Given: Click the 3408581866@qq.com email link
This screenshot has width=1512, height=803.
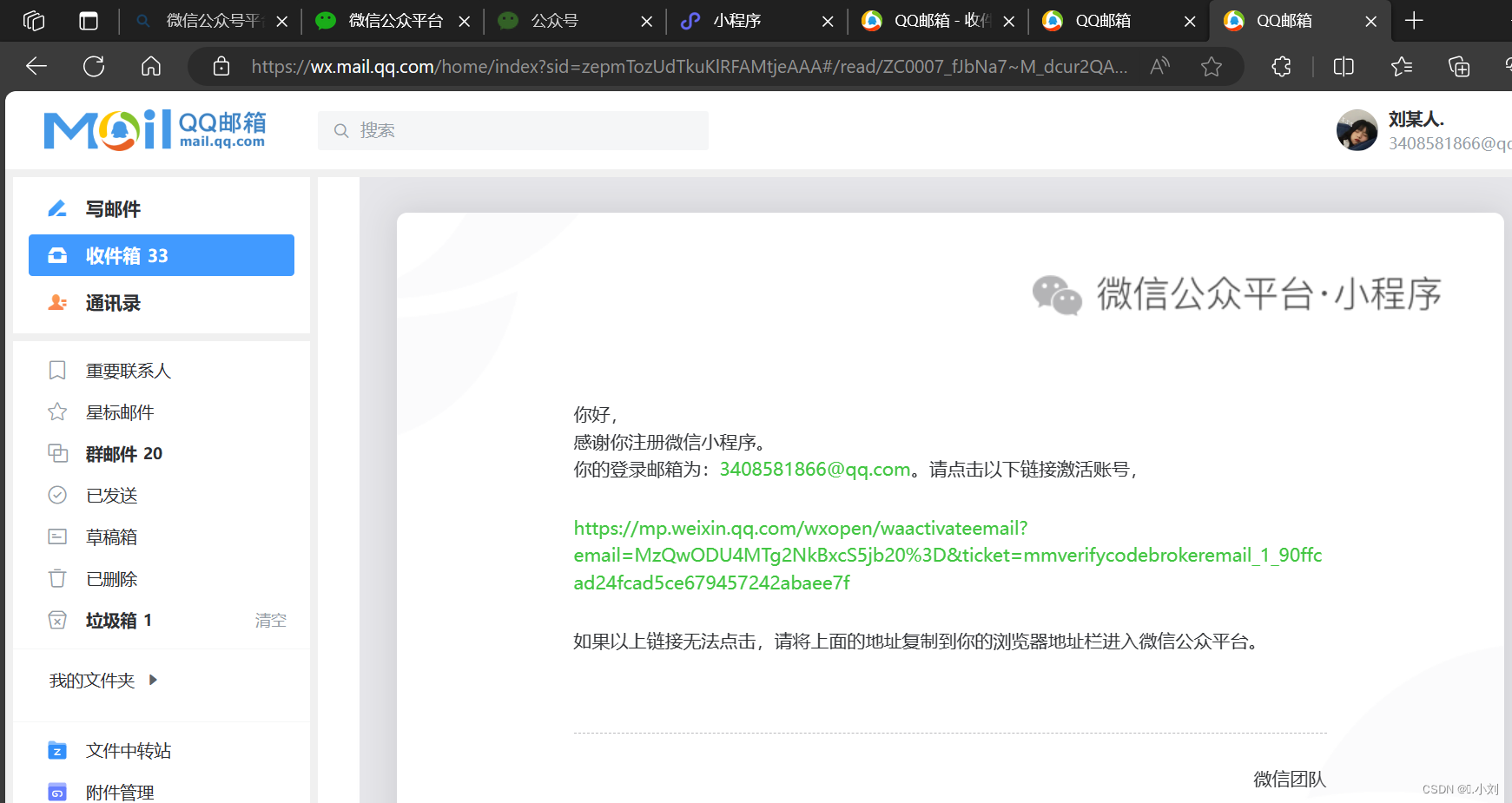Looking at the screenshot, I should [x=815, y=469].
